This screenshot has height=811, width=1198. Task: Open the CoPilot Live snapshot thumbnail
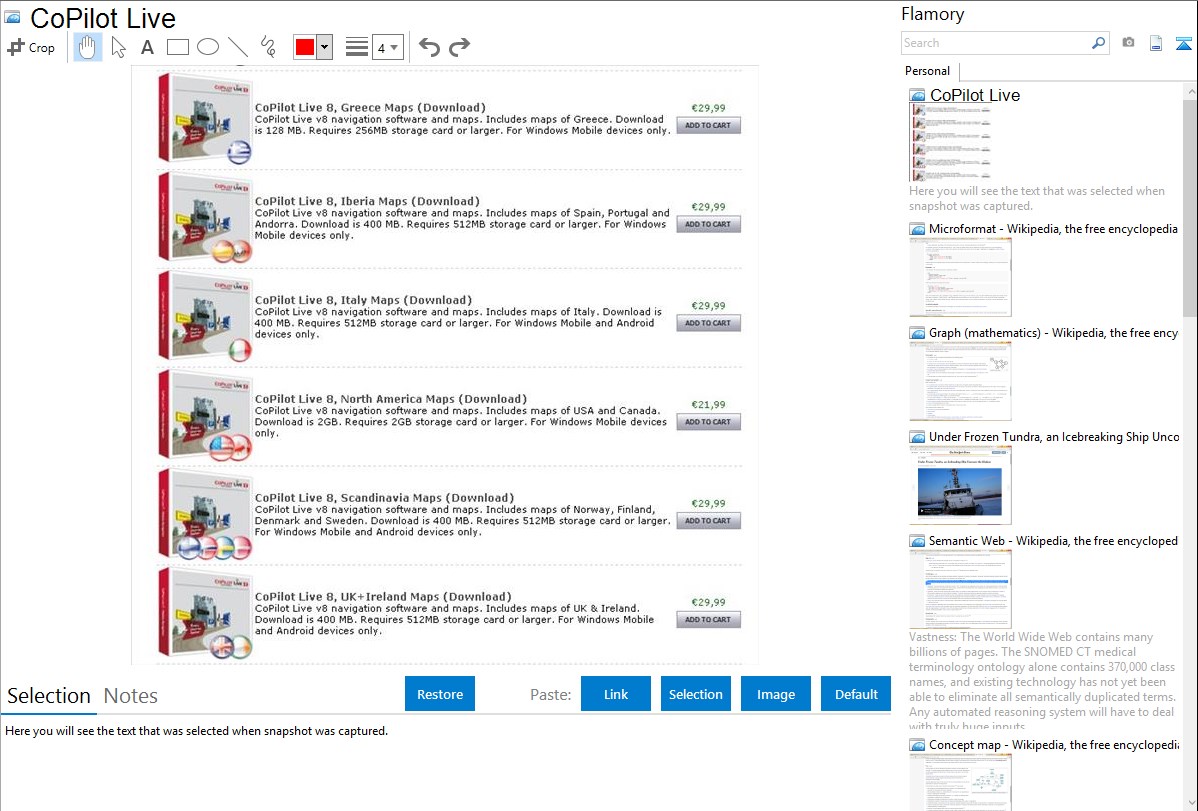pos(950,142)
